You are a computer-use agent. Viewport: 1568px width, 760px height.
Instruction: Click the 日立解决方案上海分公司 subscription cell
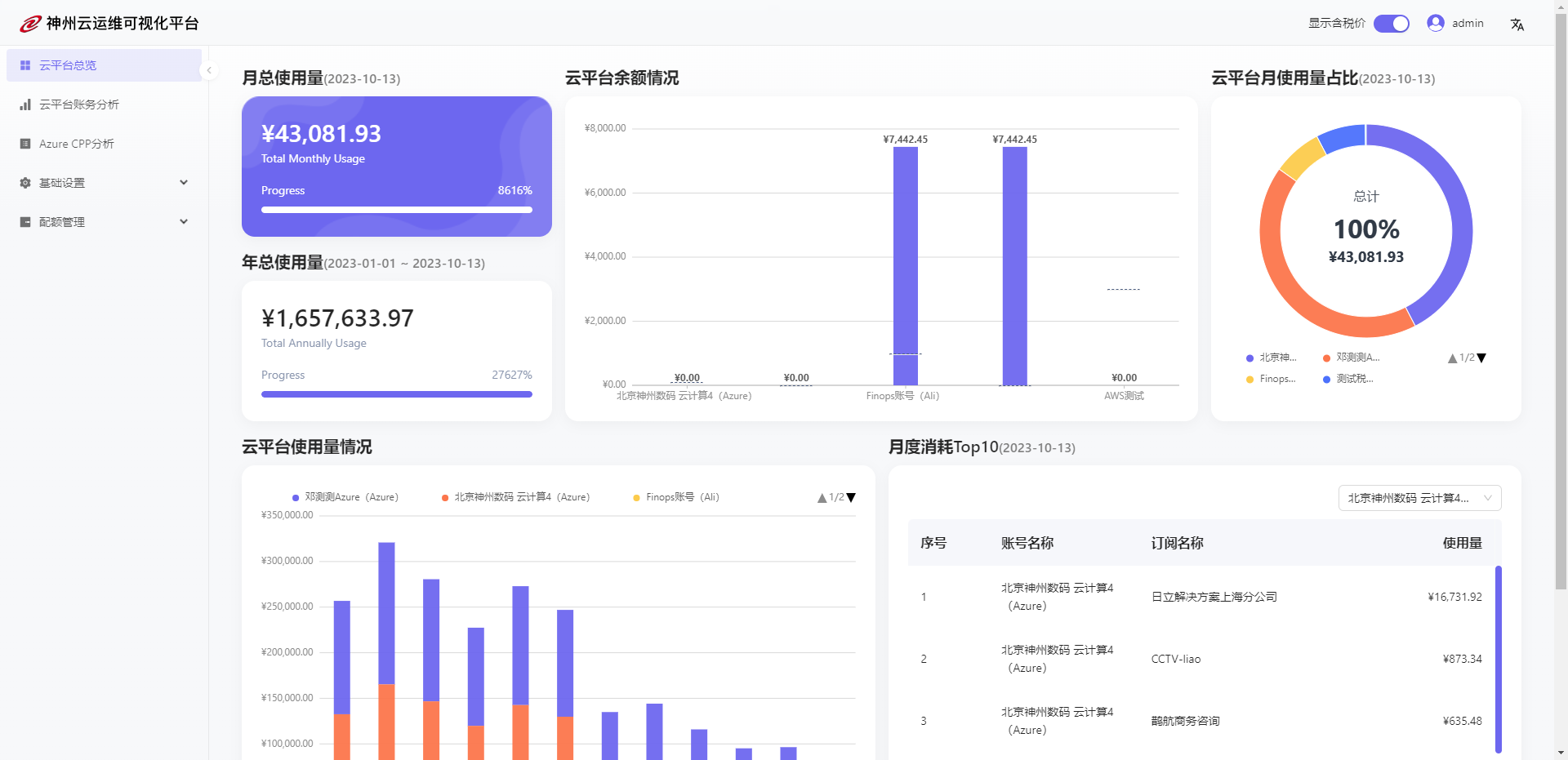[x=1214, y=597]
